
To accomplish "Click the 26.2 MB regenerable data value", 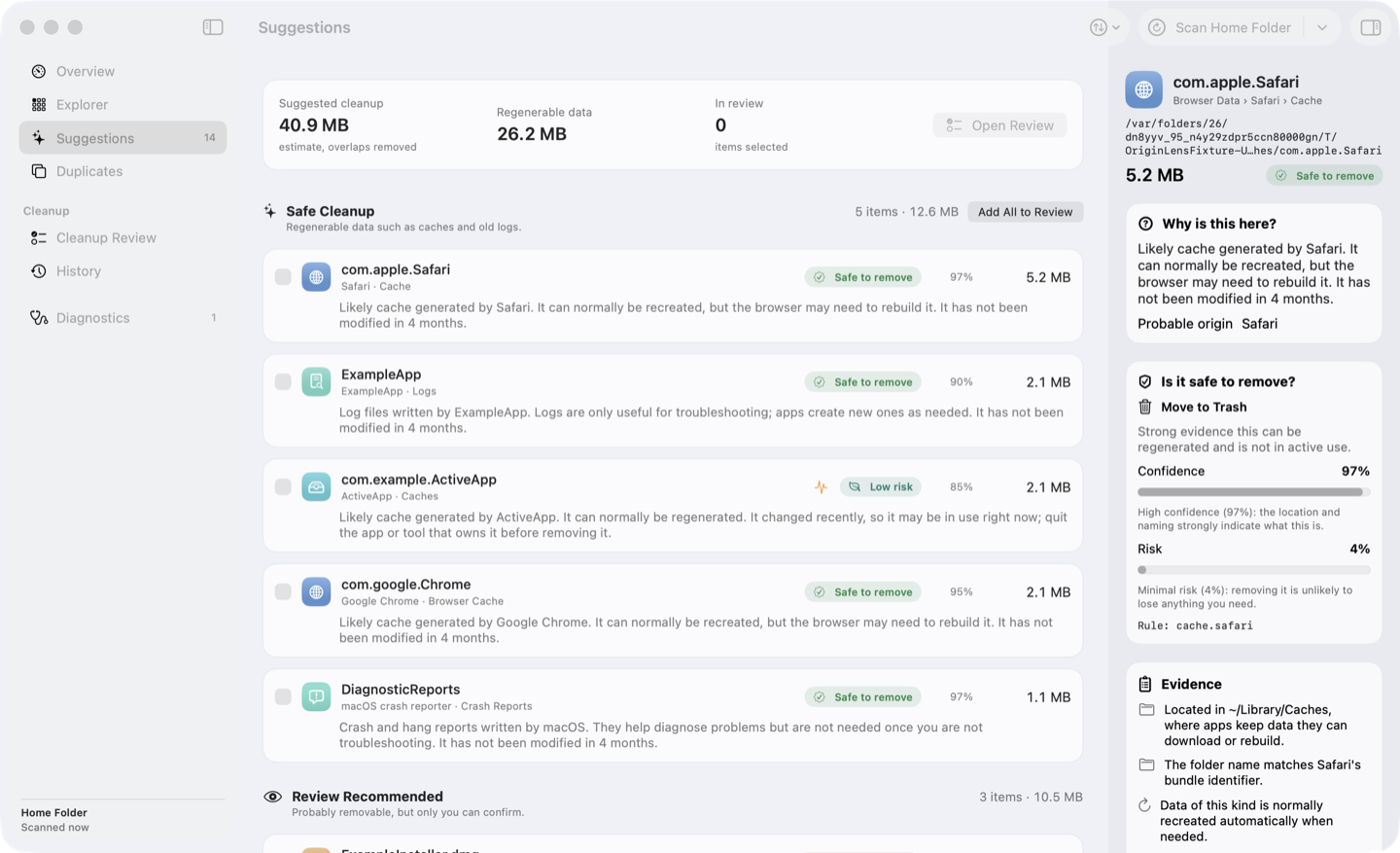I will coord(532,134).
